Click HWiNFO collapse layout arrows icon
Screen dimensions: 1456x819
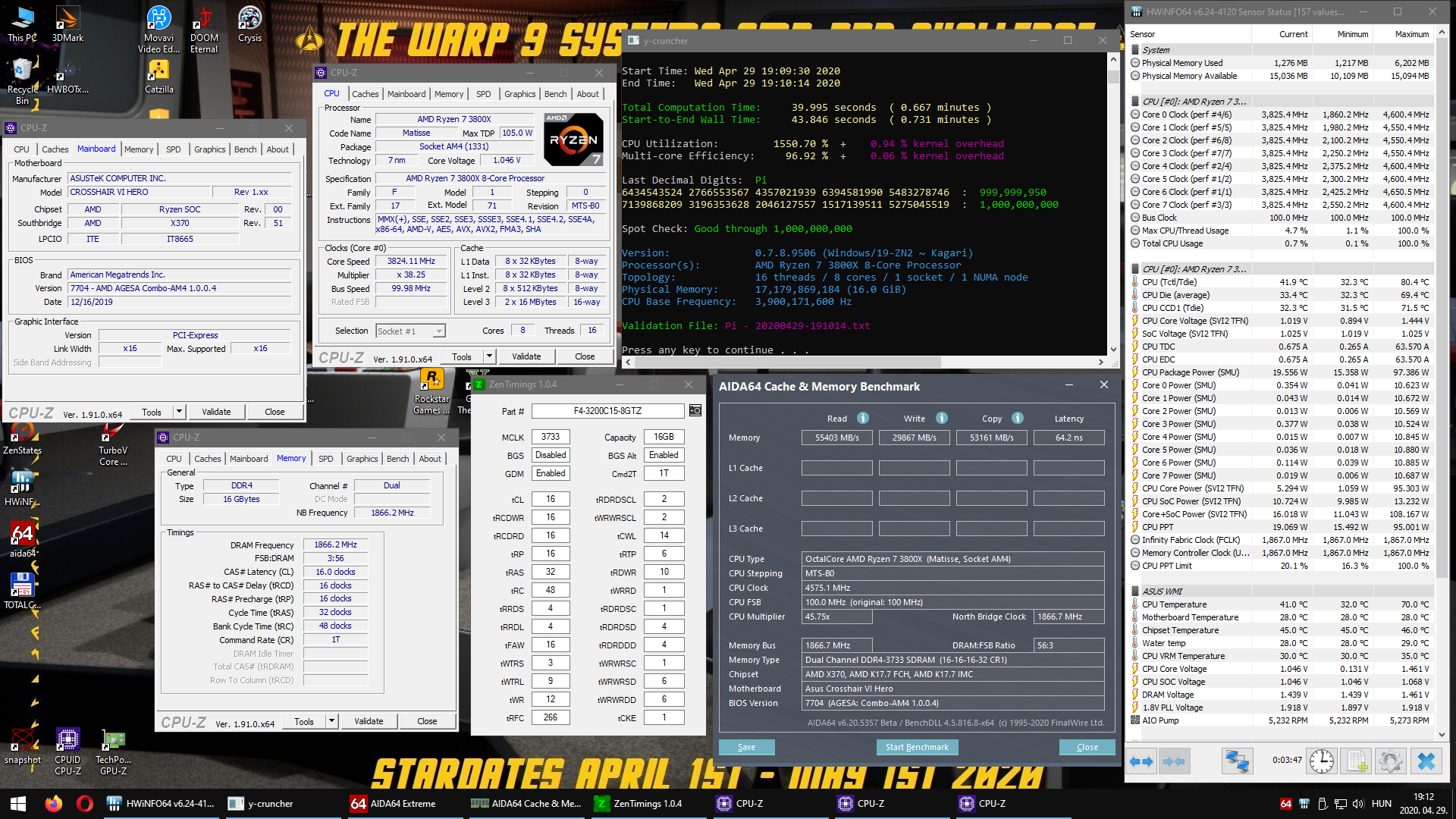(1173, 761)
